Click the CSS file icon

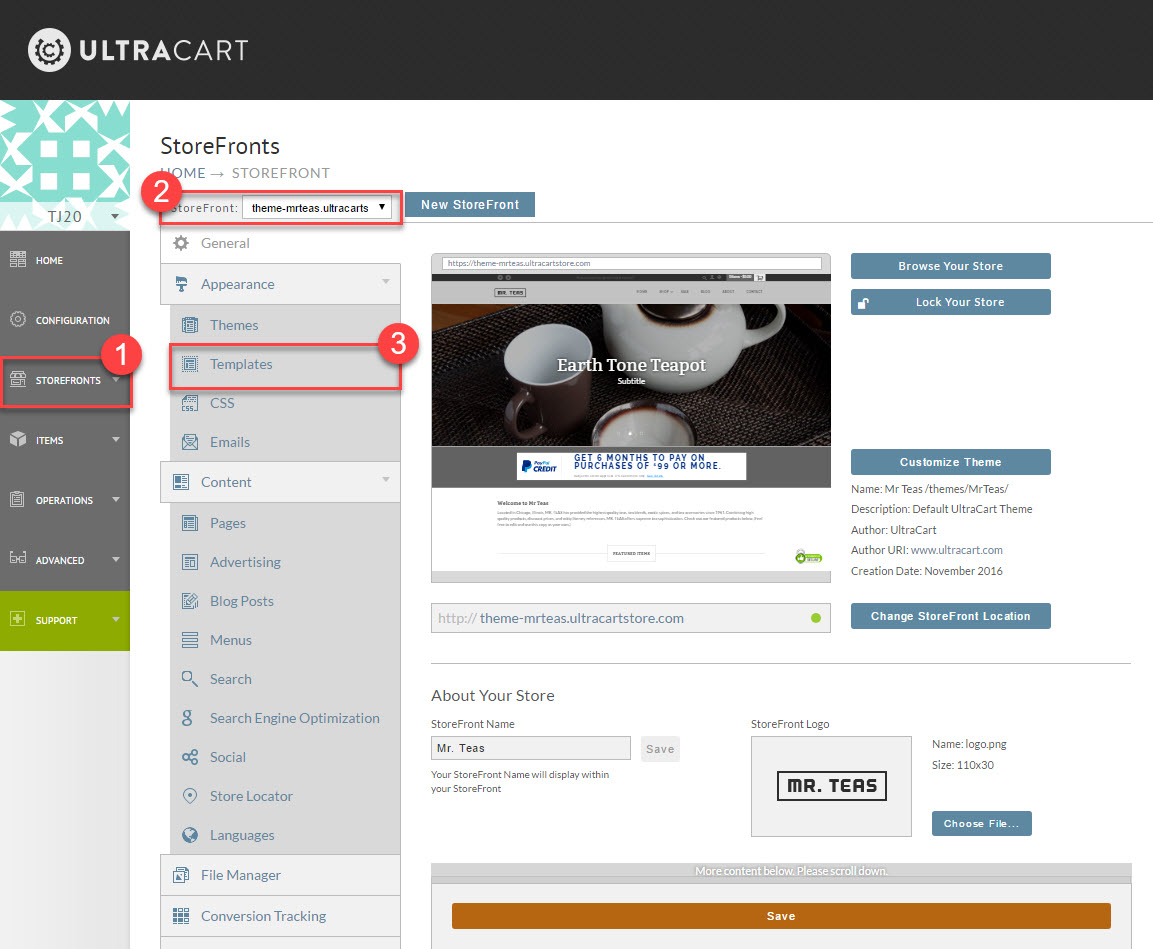click(x=190, y=403)
